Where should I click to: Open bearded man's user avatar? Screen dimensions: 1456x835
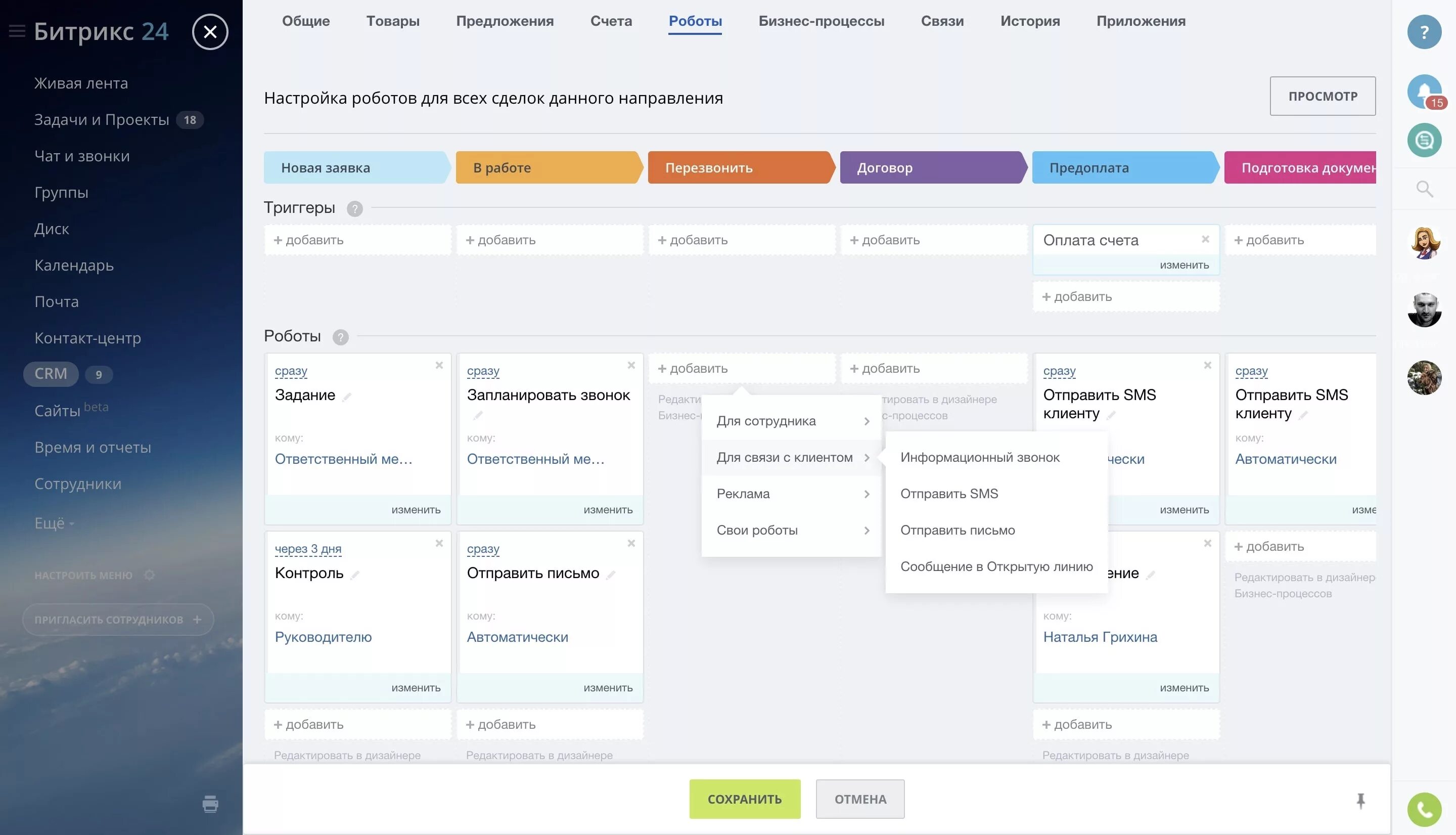(x=1424, y=310)
